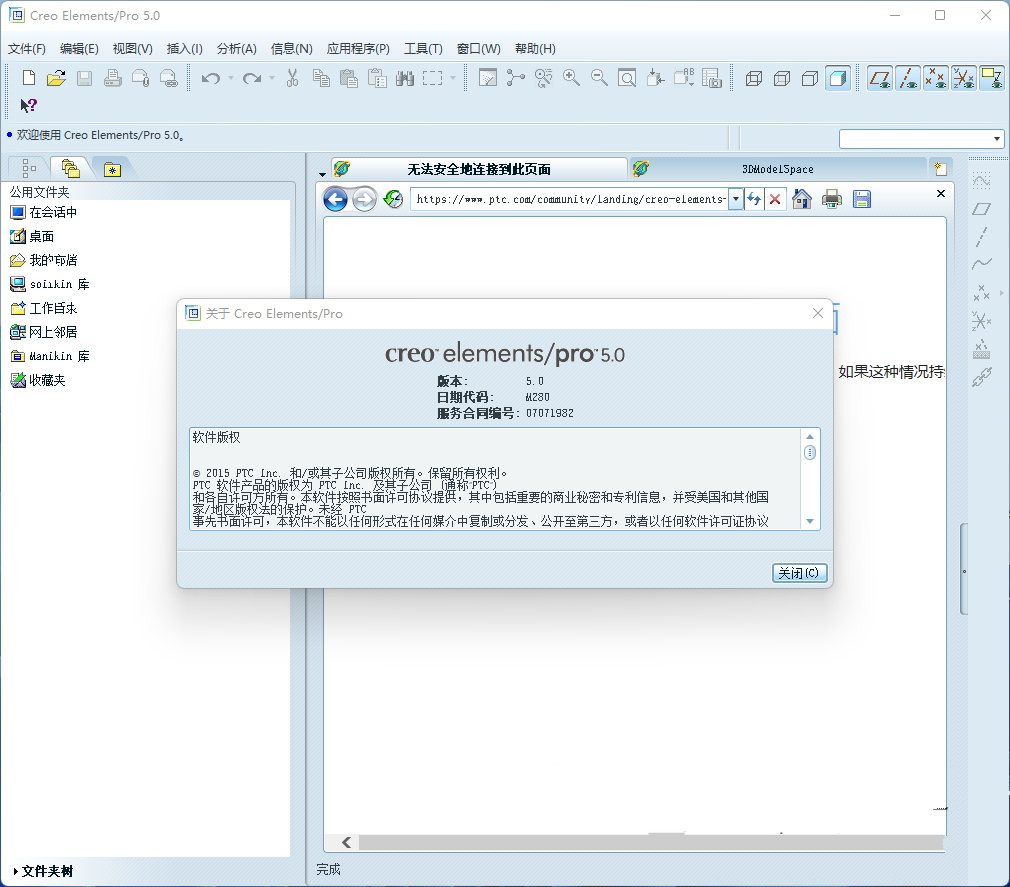Toggle datum planes display
The height and width of the screenshot is (887, 1010).
coord(880,79)
